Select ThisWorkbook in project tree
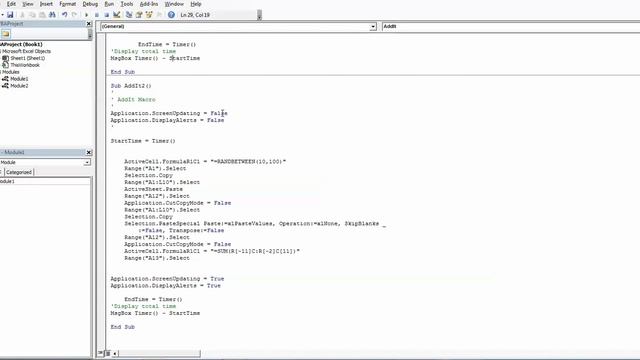640x360 pixels. 25,65
